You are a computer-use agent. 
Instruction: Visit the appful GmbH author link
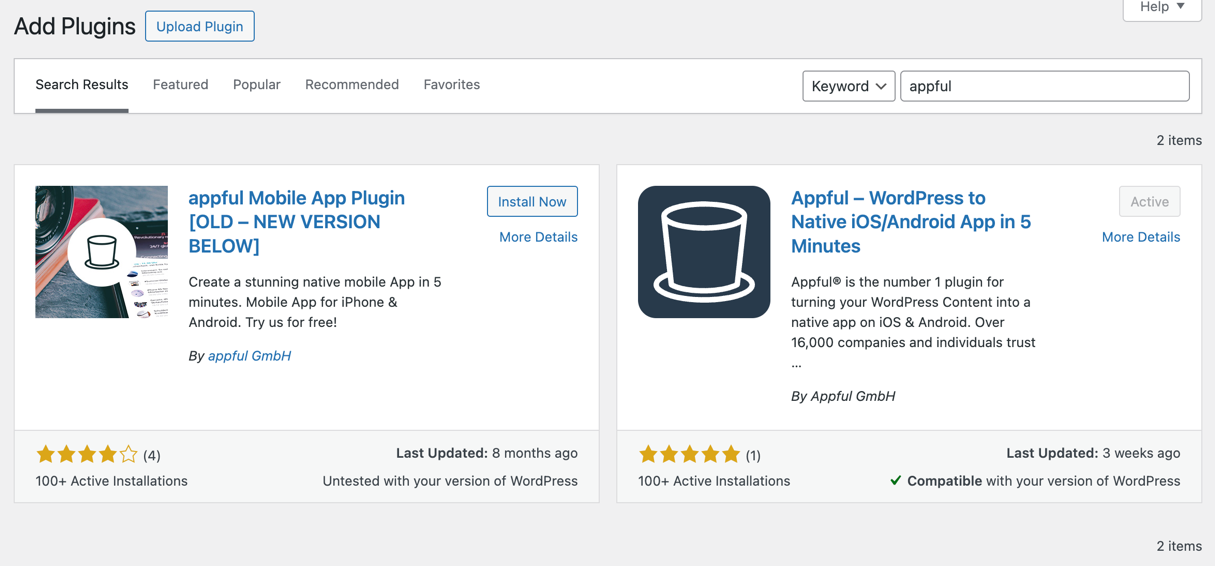tap(249, 356)
